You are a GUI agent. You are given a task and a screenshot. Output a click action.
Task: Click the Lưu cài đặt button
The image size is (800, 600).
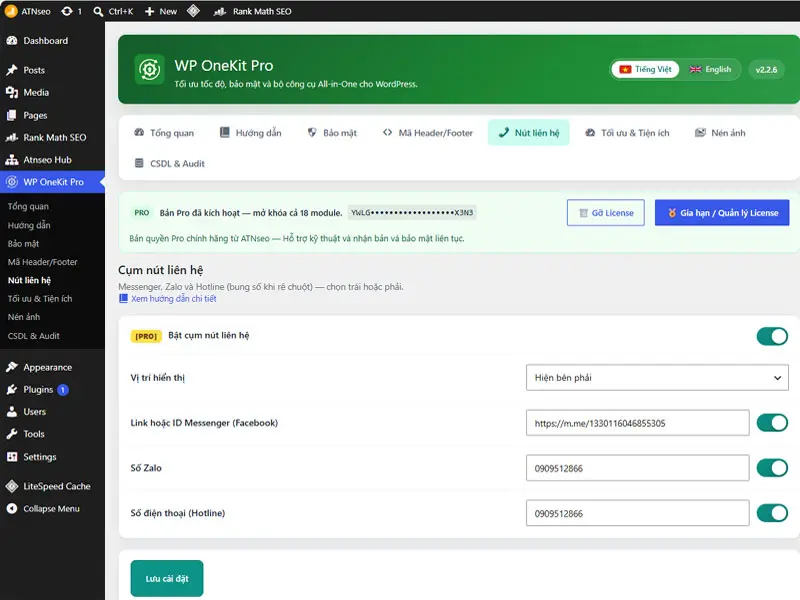167,579
